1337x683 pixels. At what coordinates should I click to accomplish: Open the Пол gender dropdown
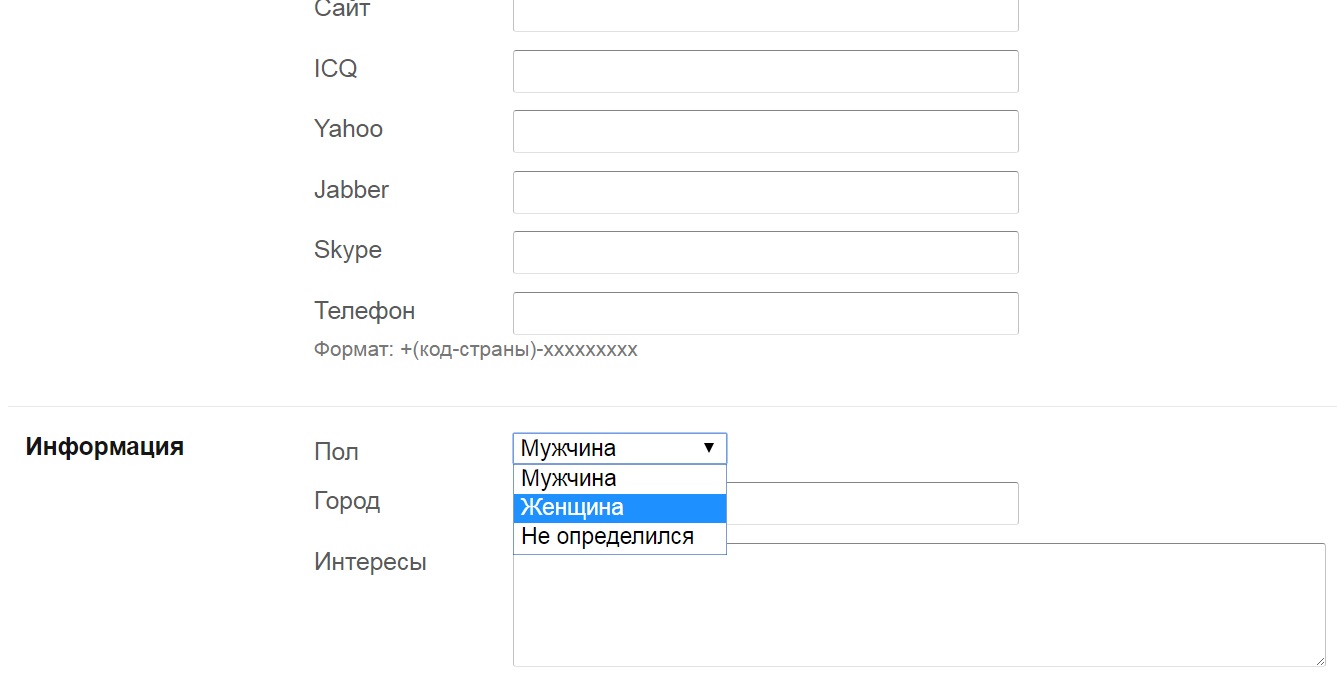click(x=620, y=448)
